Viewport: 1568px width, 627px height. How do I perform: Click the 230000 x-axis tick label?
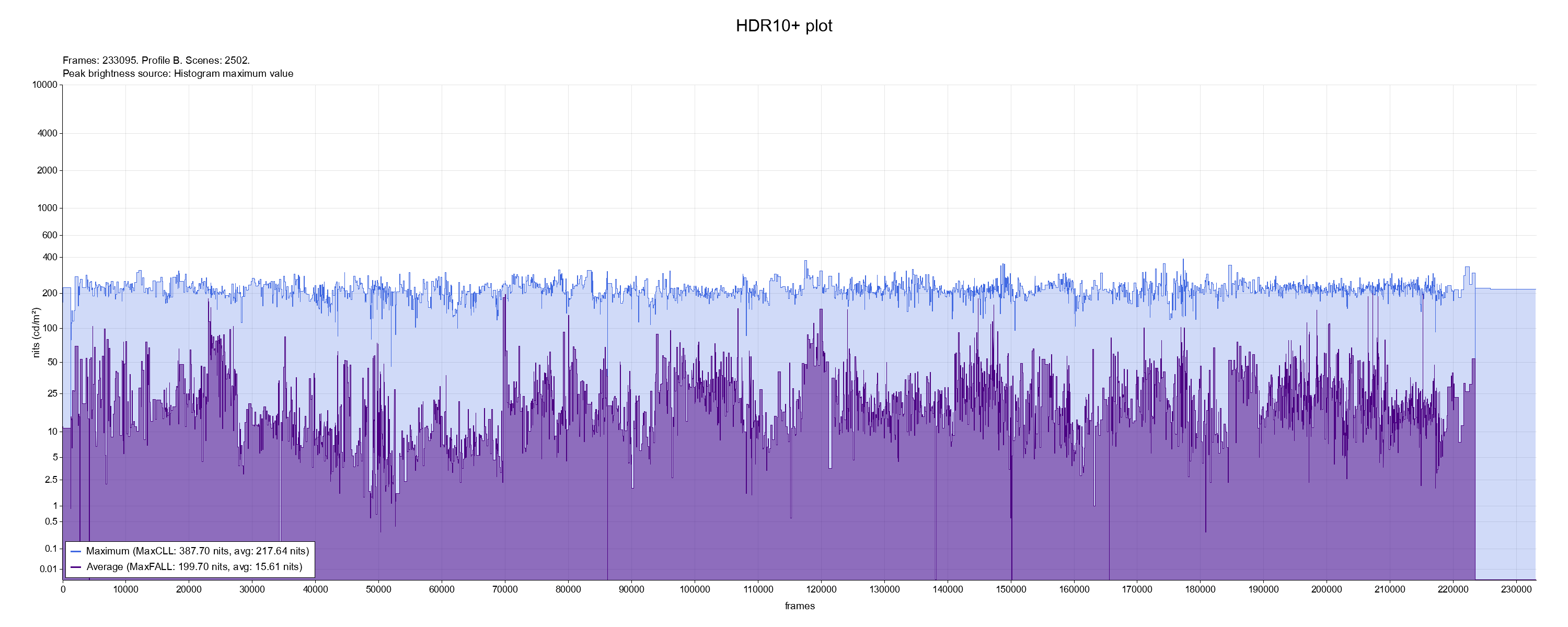tap(1516, 590)
